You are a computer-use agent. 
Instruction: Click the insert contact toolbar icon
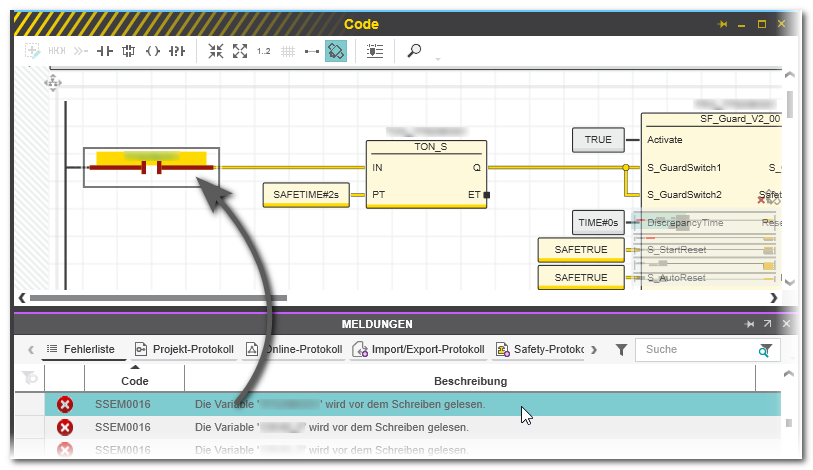pyautogui.click(x=105, y=51)
